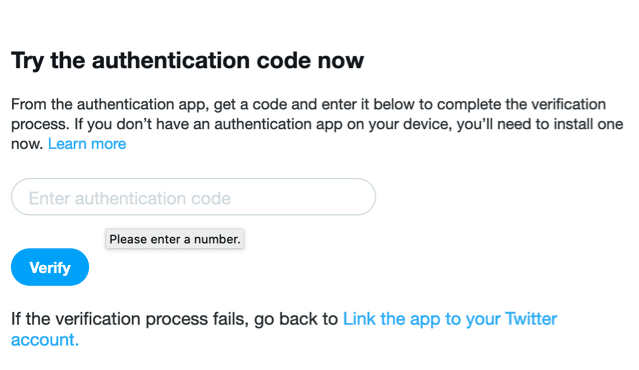This screenshot has height=370, width=639.
Task: Submit the code with the blue Verify button
Action: pyautogui.click(x=50, y=267)
